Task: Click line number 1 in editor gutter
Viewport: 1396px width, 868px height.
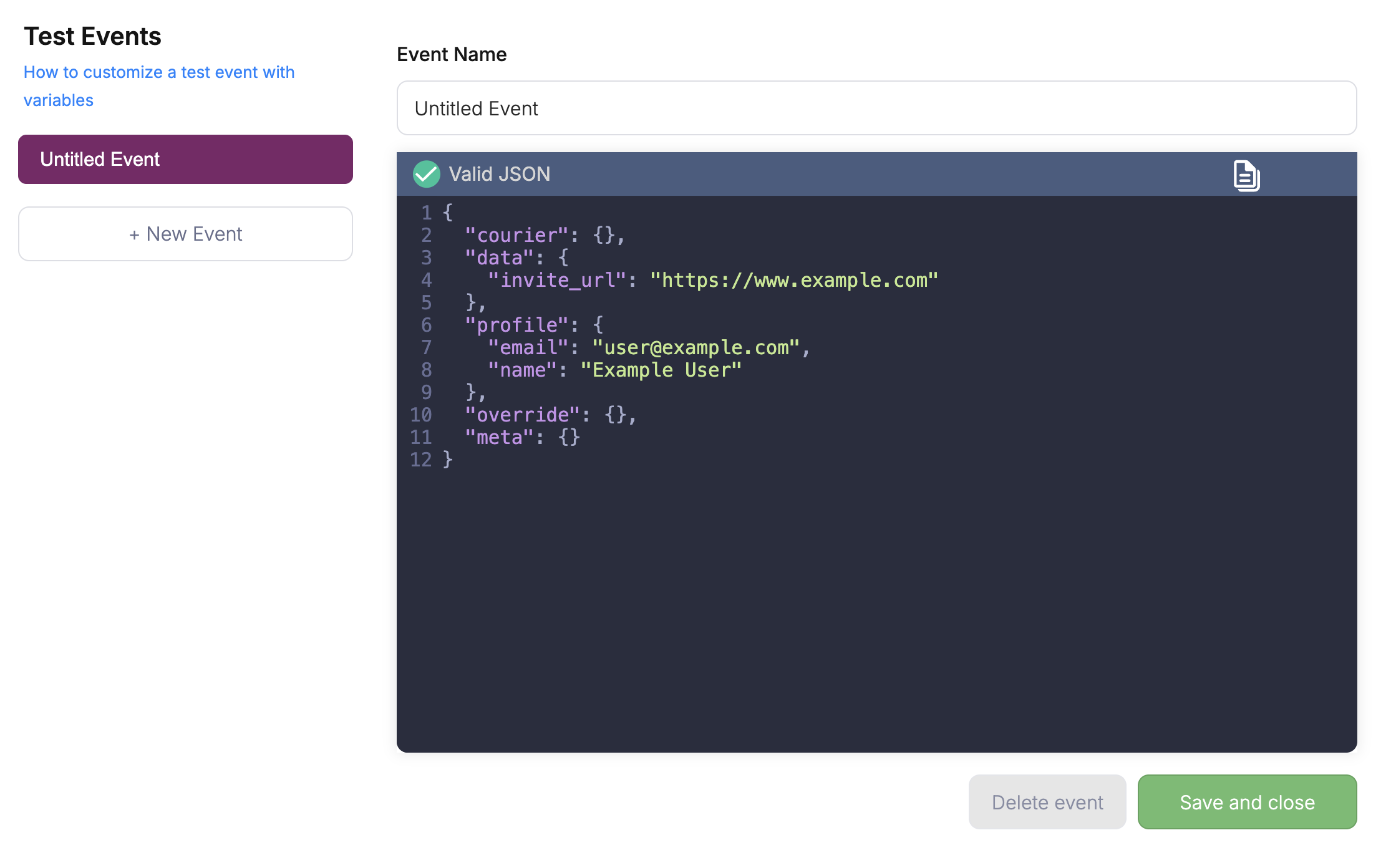Action: click(427, 213)
